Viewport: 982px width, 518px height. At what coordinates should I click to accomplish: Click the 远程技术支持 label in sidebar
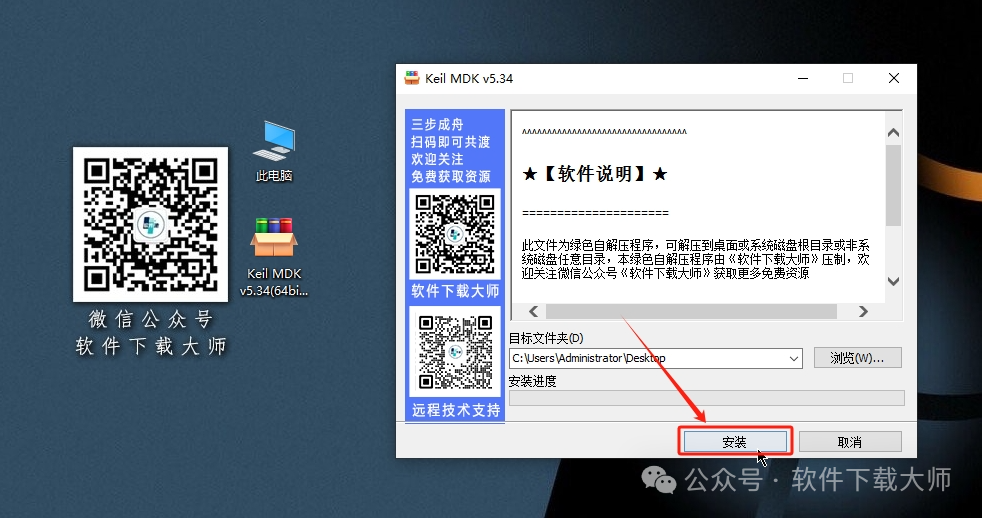(x=456, y=410)
